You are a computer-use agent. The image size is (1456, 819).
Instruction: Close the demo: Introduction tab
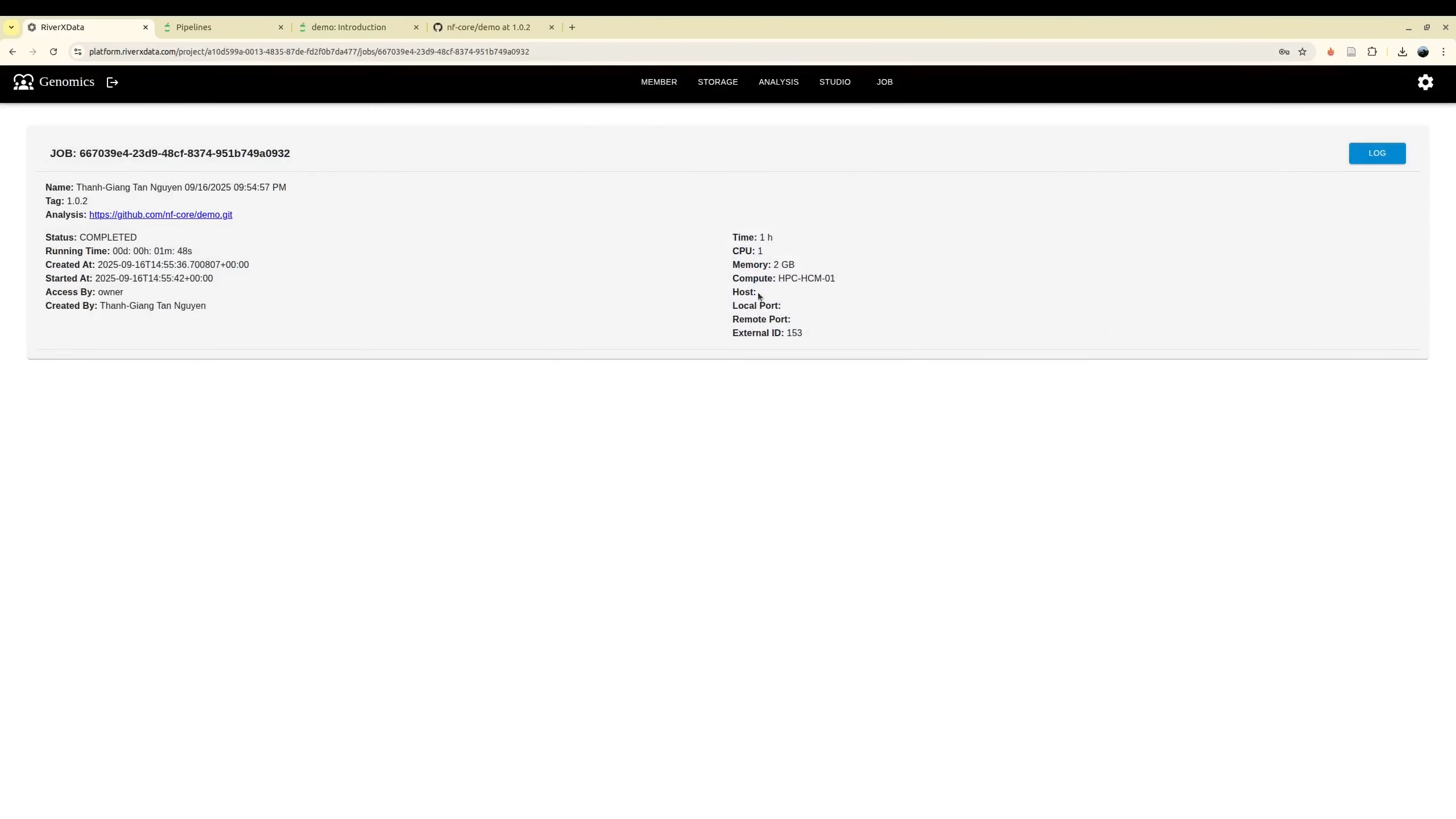[416, 27]
